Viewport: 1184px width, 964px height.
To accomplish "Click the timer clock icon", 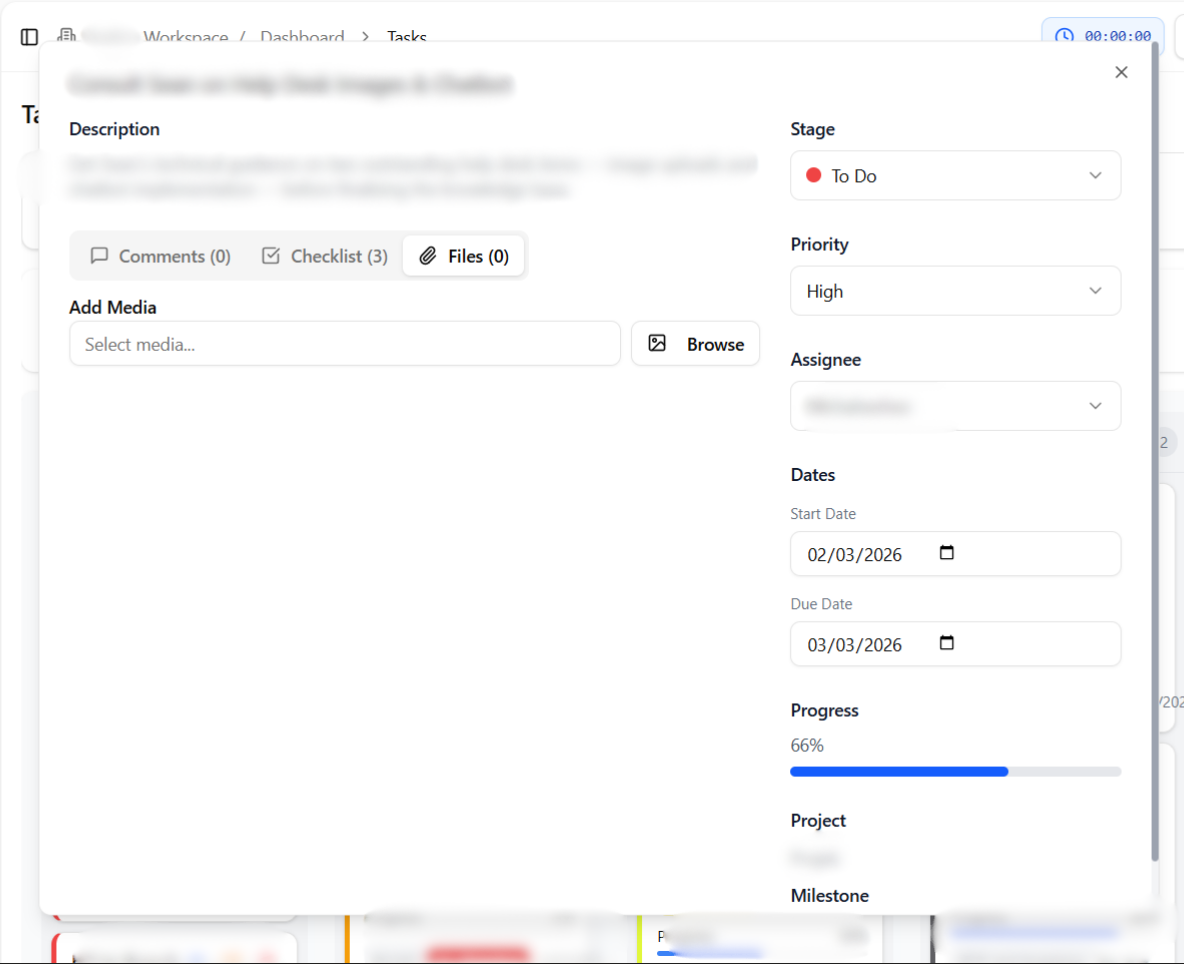I will 1064,36.
